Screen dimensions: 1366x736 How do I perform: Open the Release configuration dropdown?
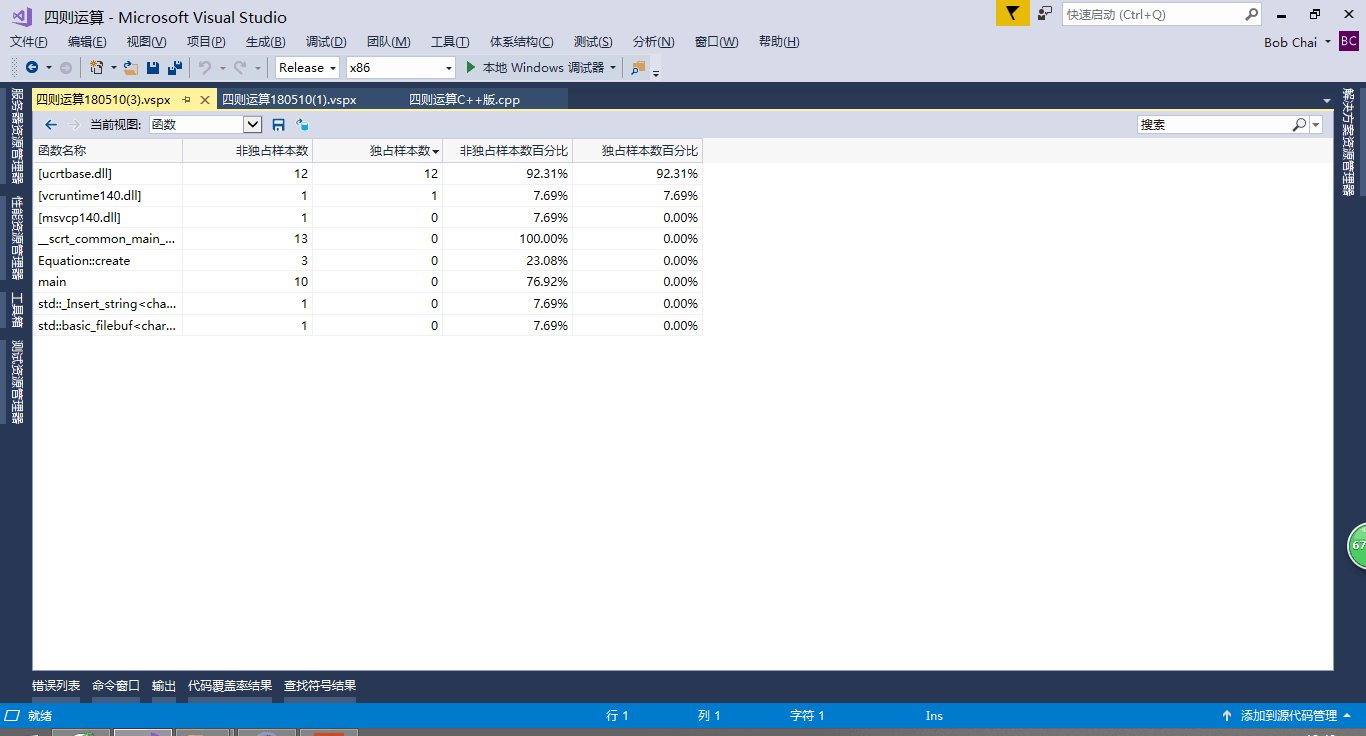308,68
